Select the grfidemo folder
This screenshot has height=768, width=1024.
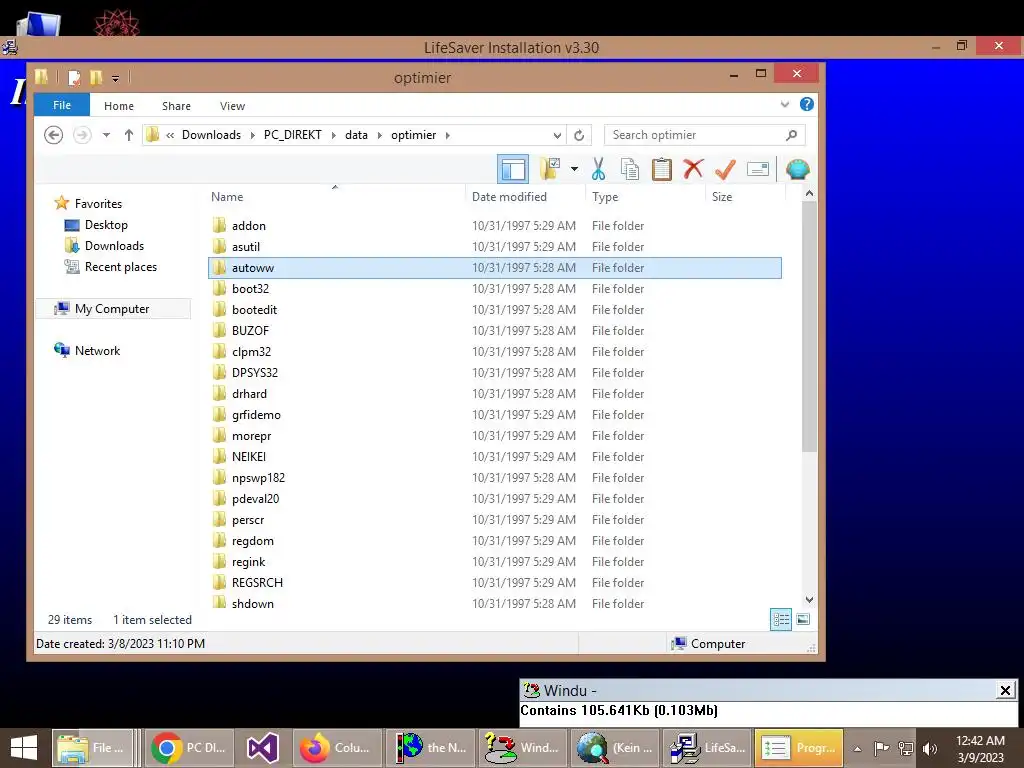(495, 415)
